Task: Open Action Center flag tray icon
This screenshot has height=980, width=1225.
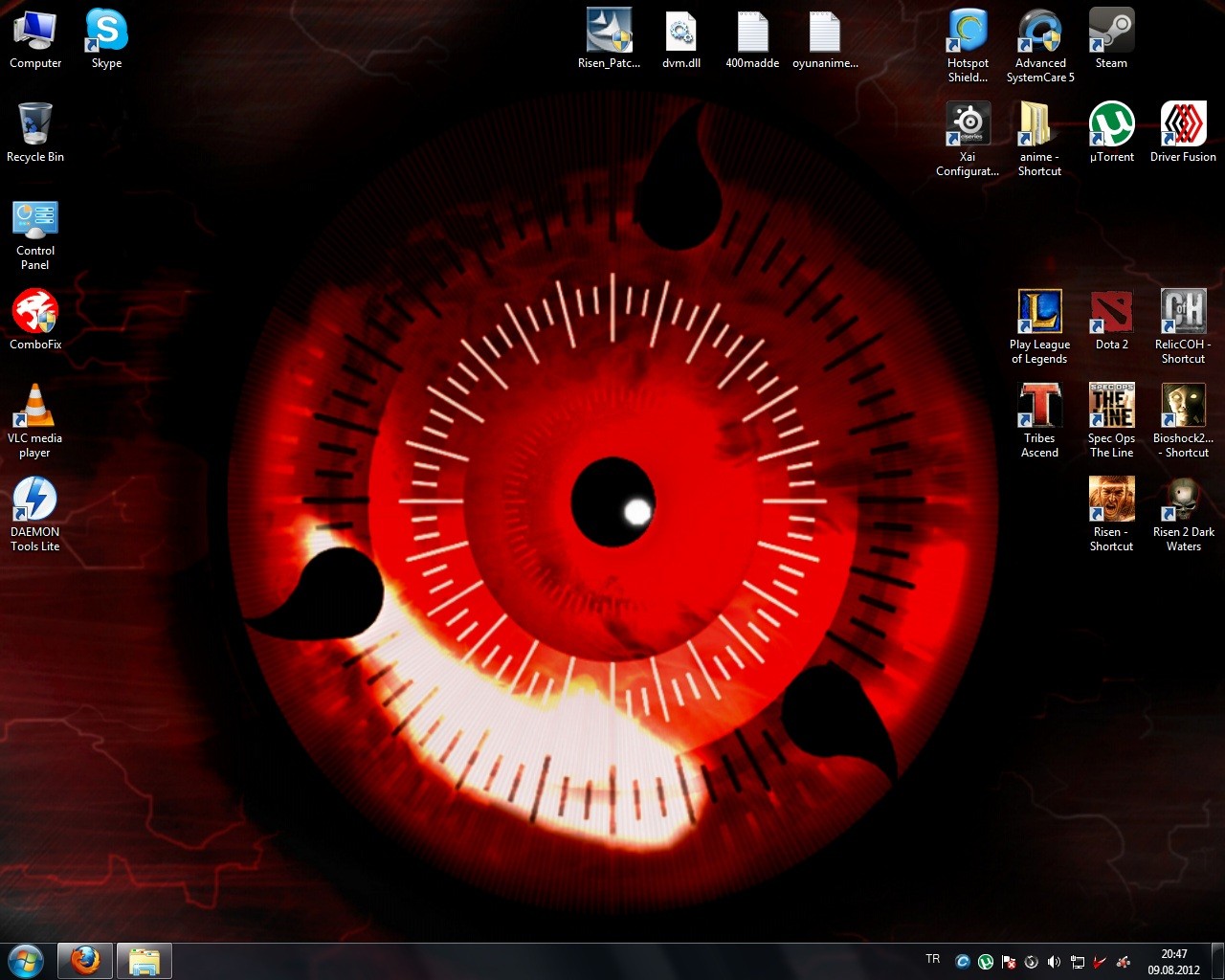Action: click(x=1008, y=962)
